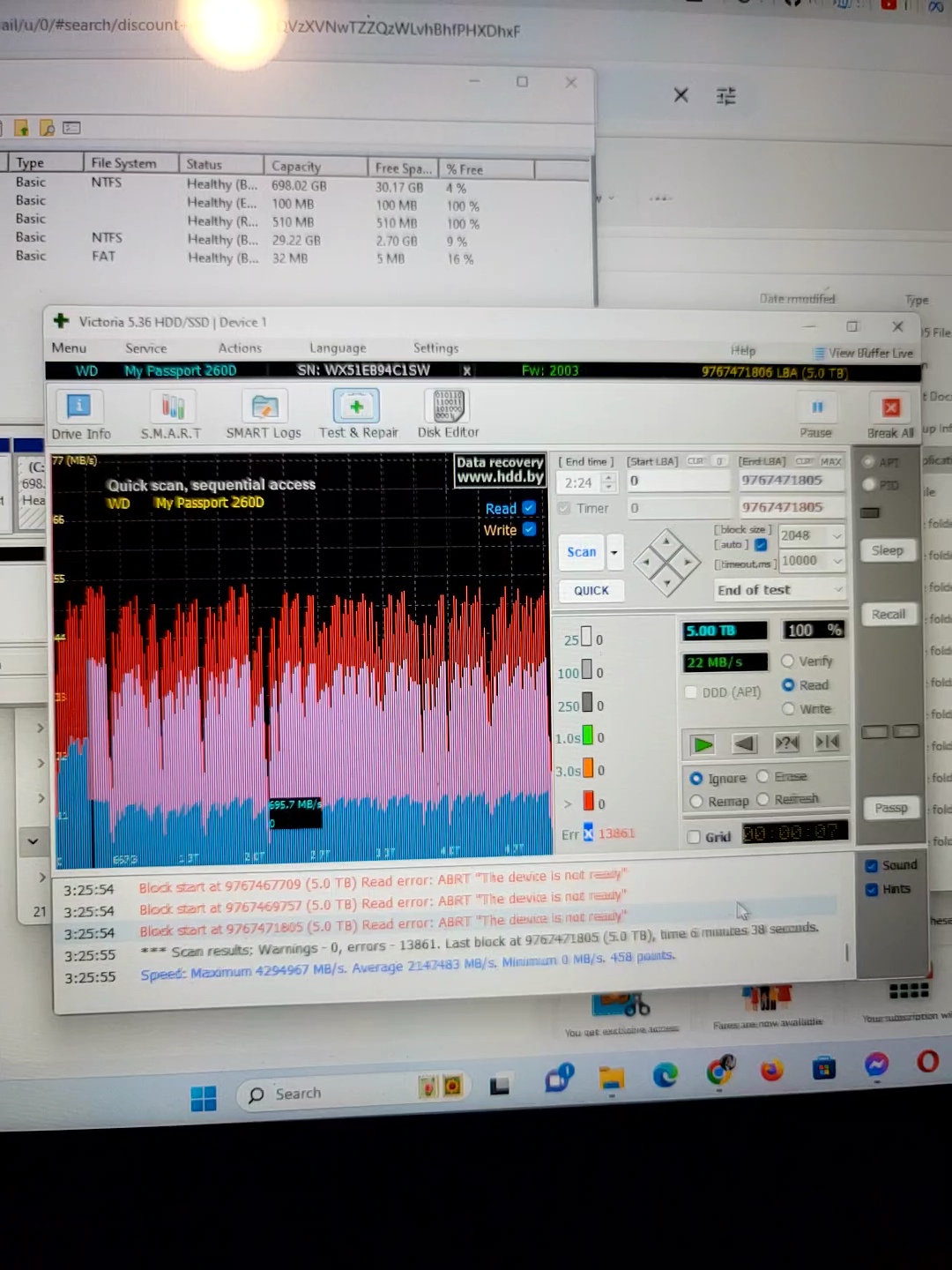Open the Settings menu
952x1270 pixels.
coord(435,348)
